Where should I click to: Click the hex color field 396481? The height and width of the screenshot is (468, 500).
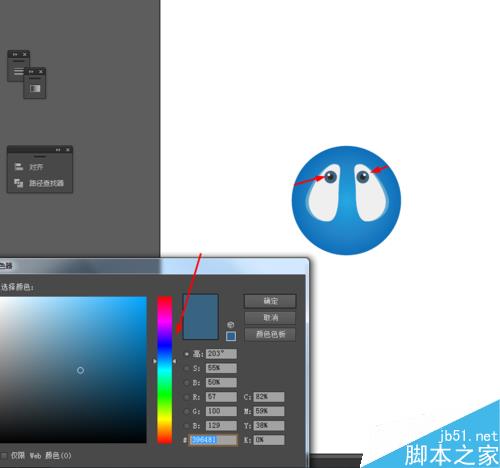click(213, 440)
